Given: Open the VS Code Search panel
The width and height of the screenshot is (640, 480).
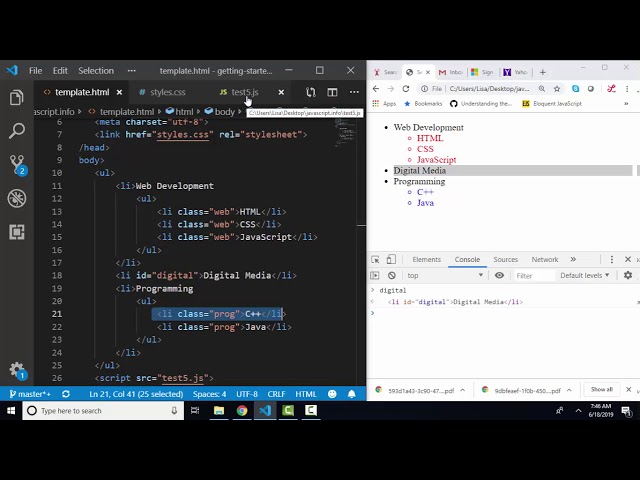Looking at the screenshot, I should coord(17,131).
